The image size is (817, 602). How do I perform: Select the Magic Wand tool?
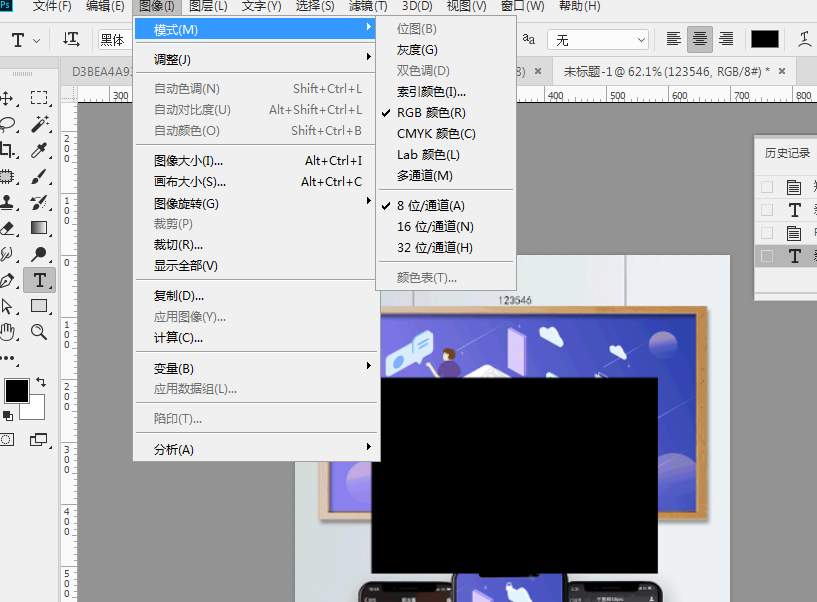(x=40, y=124)
